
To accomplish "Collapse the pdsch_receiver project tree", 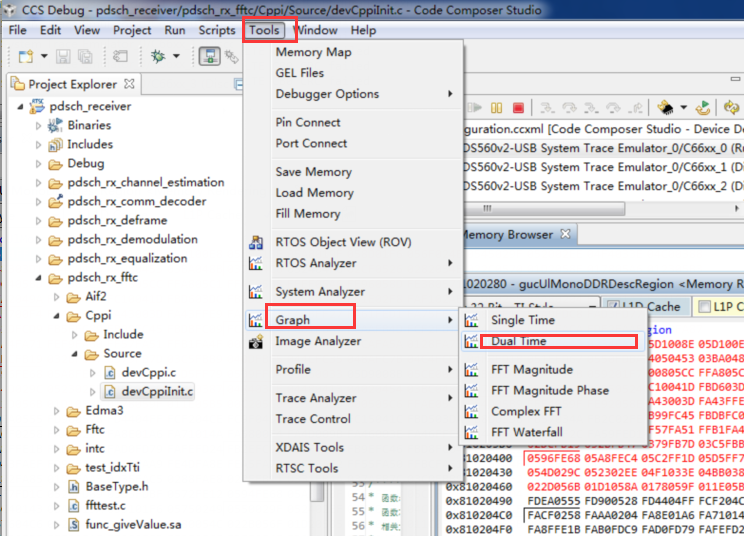I will click(x=20, y=107).
